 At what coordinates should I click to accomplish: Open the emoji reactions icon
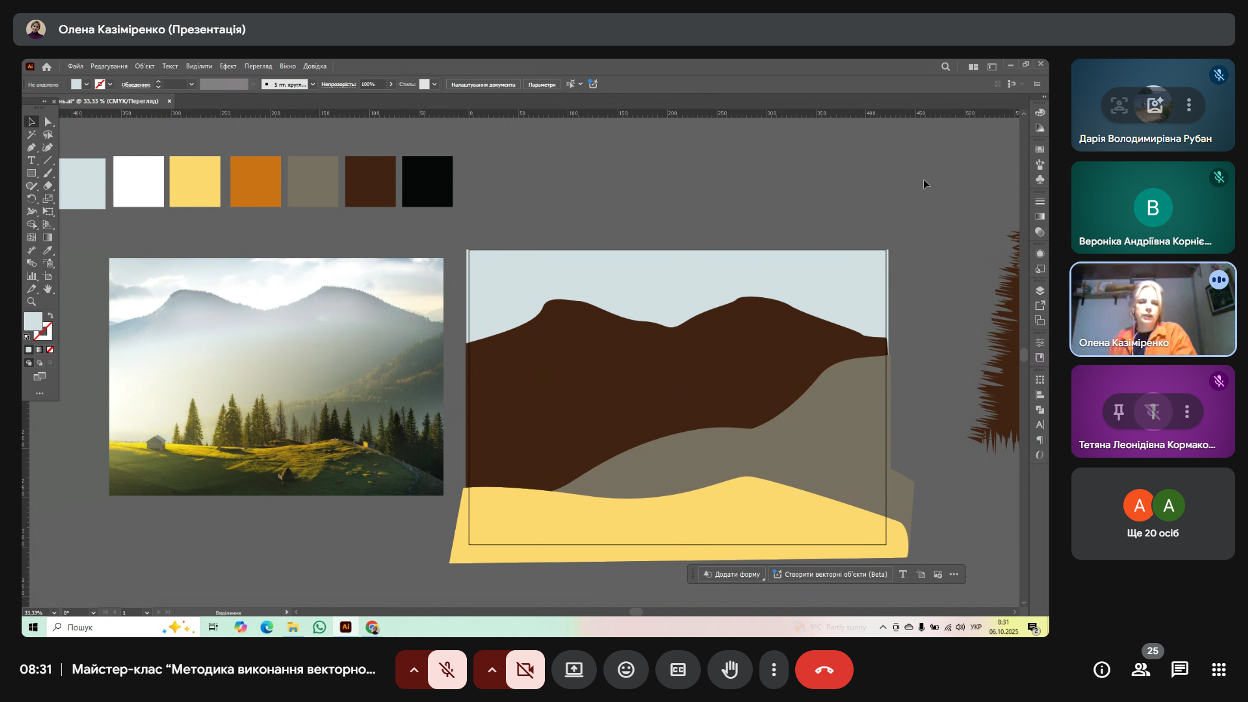[626, 670]
